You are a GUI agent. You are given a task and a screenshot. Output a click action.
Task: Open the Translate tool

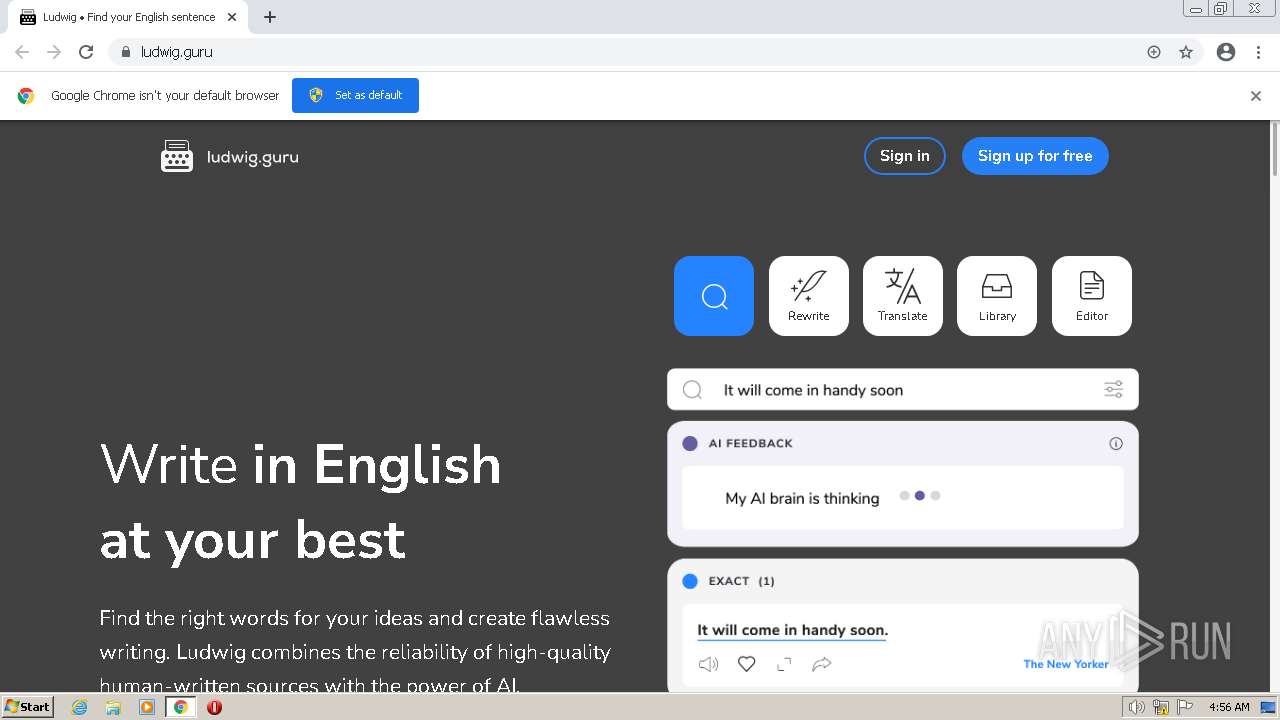click(903, 296)
